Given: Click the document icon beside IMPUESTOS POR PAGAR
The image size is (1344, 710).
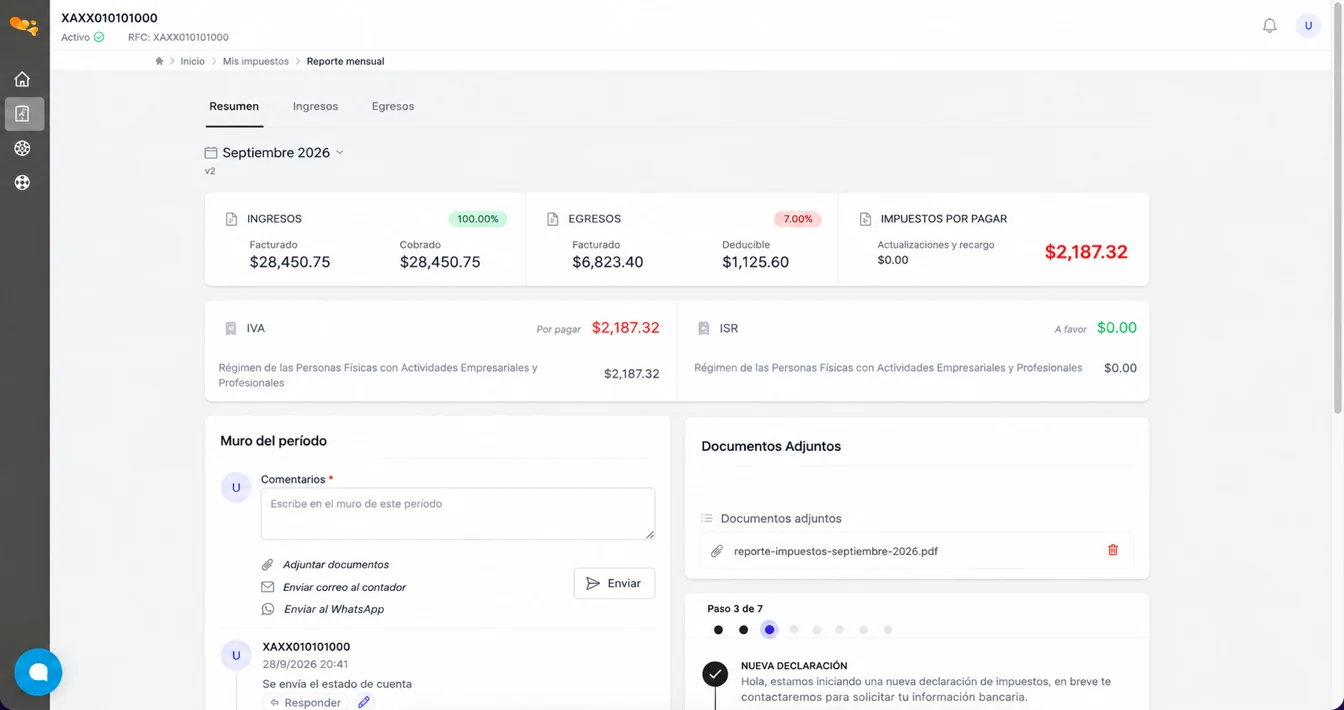Looking at the screenshot, I should point(866,219).
